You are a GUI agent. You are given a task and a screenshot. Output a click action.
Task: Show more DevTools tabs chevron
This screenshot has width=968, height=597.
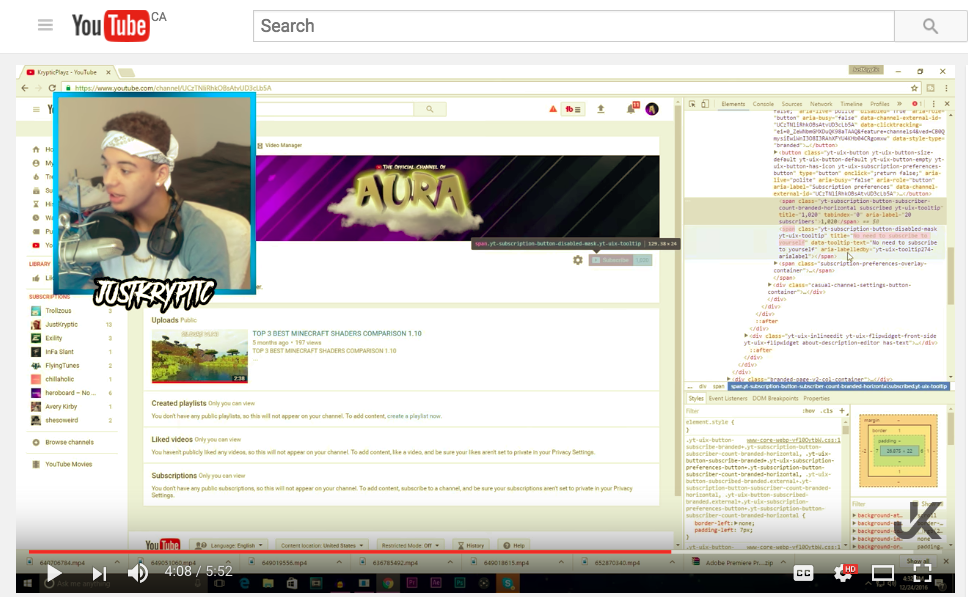(x=899, y=104)
